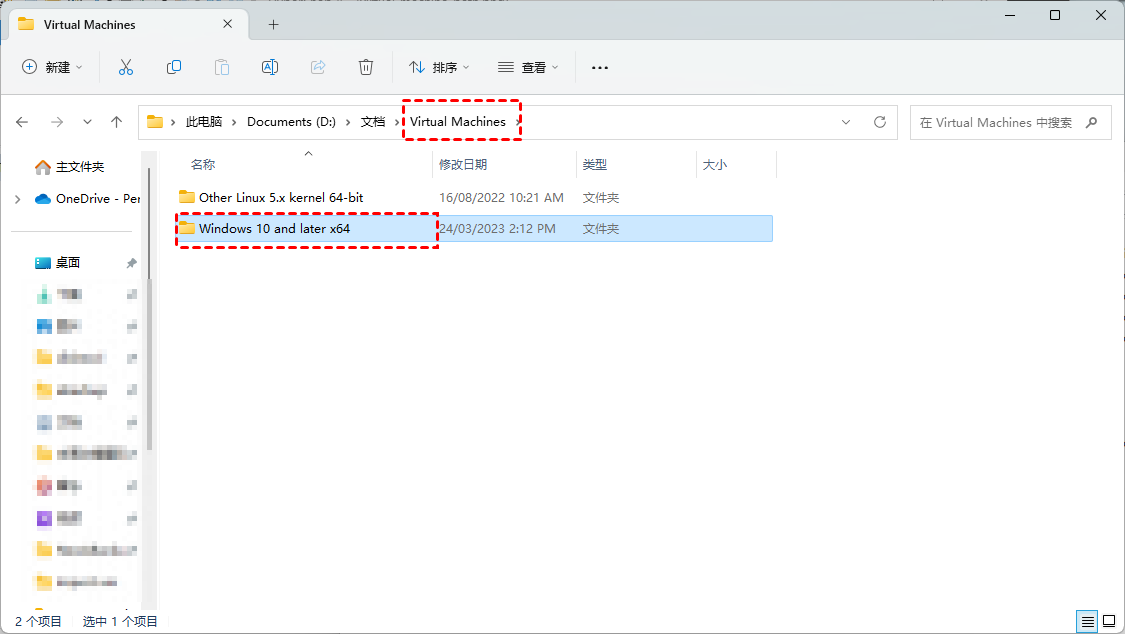Select the Other Linux 5.x kernel folder
Screen dimensions: 1125x634
click(280, 198)
